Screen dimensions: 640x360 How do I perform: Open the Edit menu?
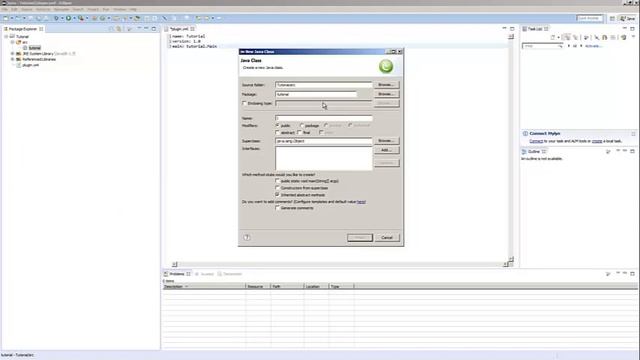14,9
